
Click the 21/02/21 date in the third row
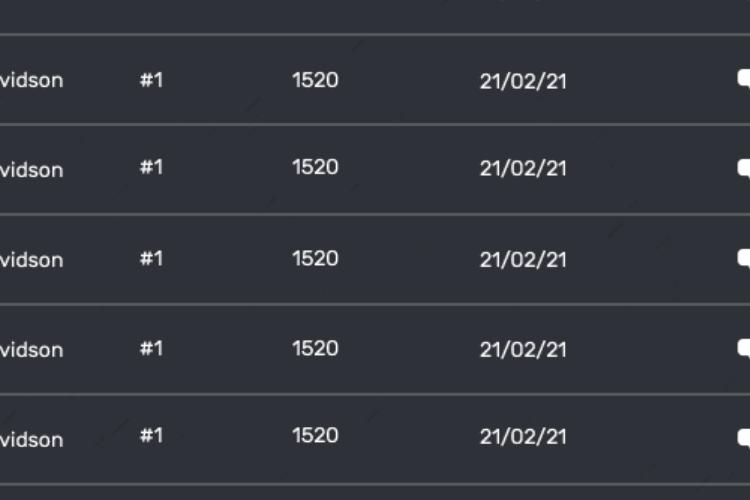click(x=523, y=260)
